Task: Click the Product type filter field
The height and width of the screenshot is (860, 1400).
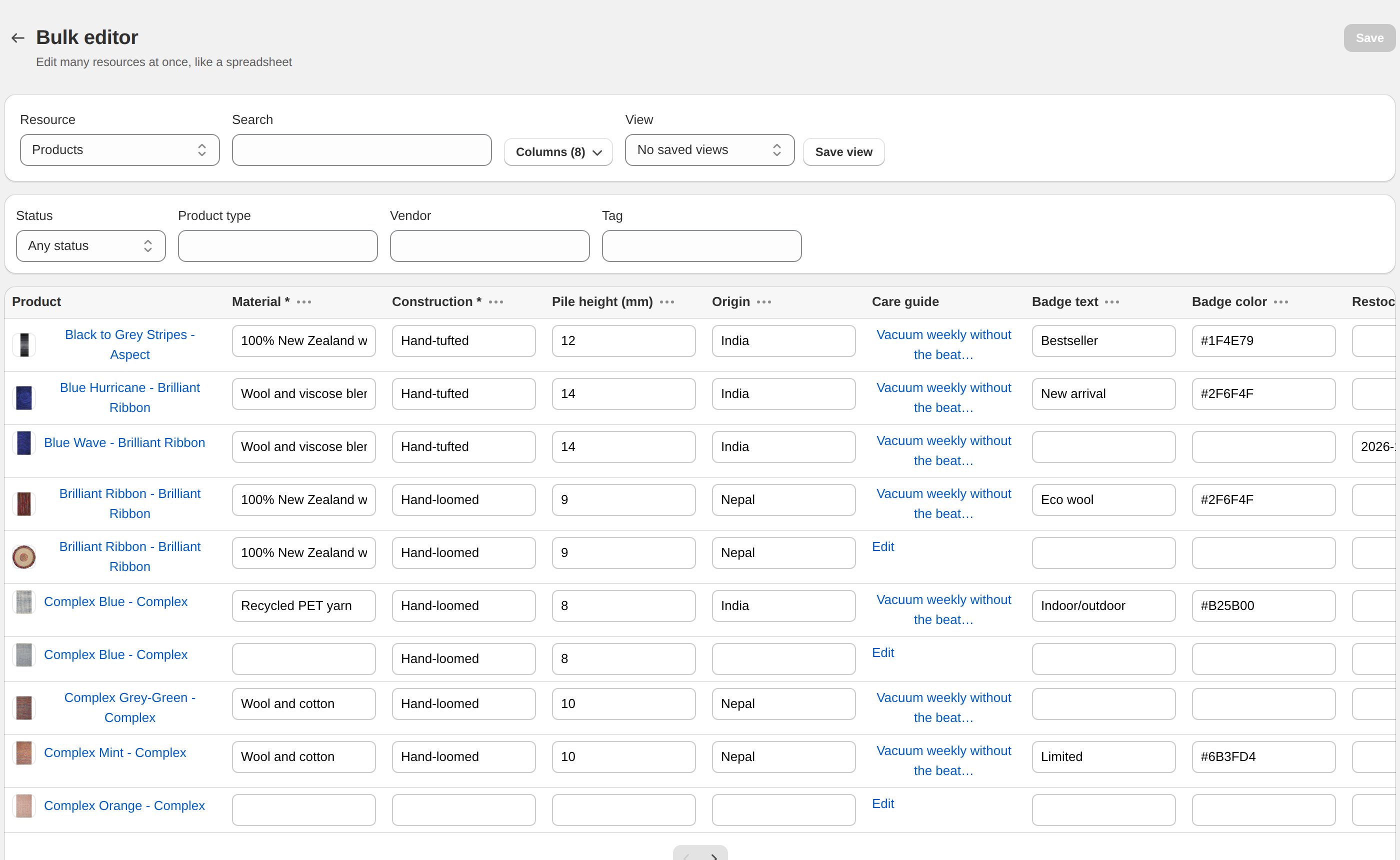Action: point(278,246)
